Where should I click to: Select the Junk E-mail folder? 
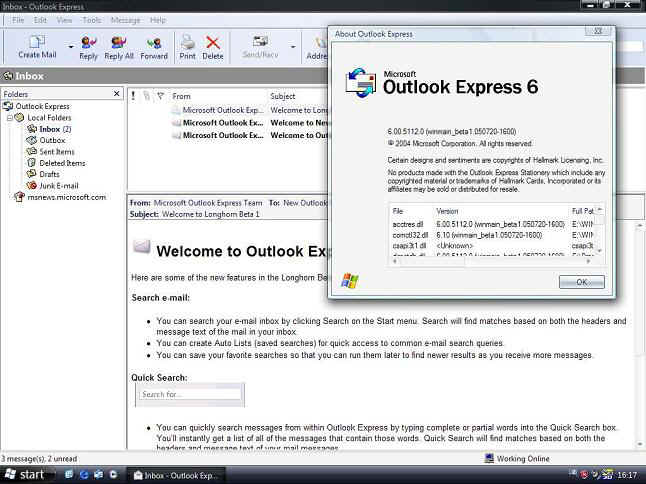click(58, 185)
